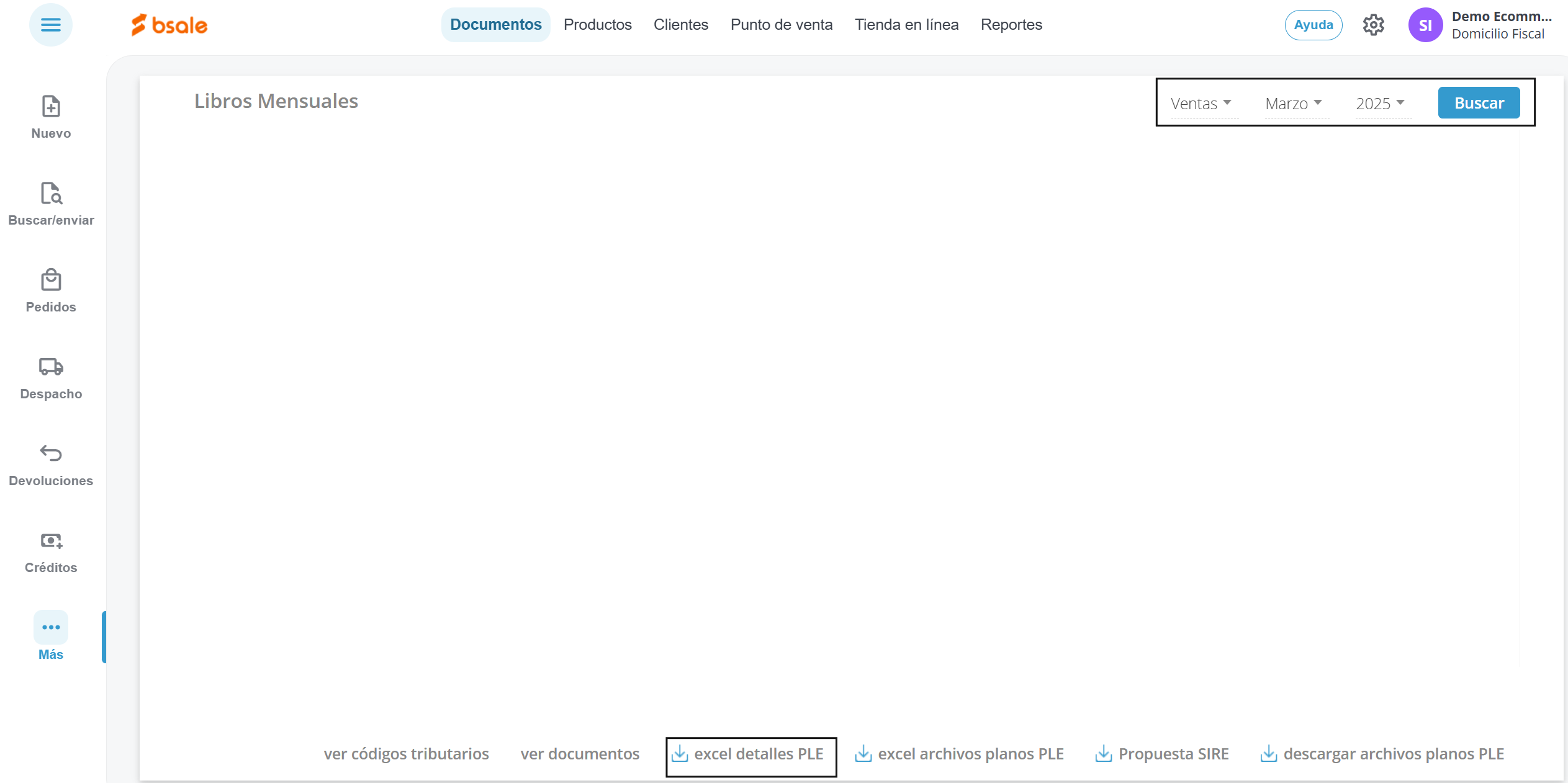Expand the Ventas book type dropdown
This screenshot has width=1568, height=783.
point(1201,104)
